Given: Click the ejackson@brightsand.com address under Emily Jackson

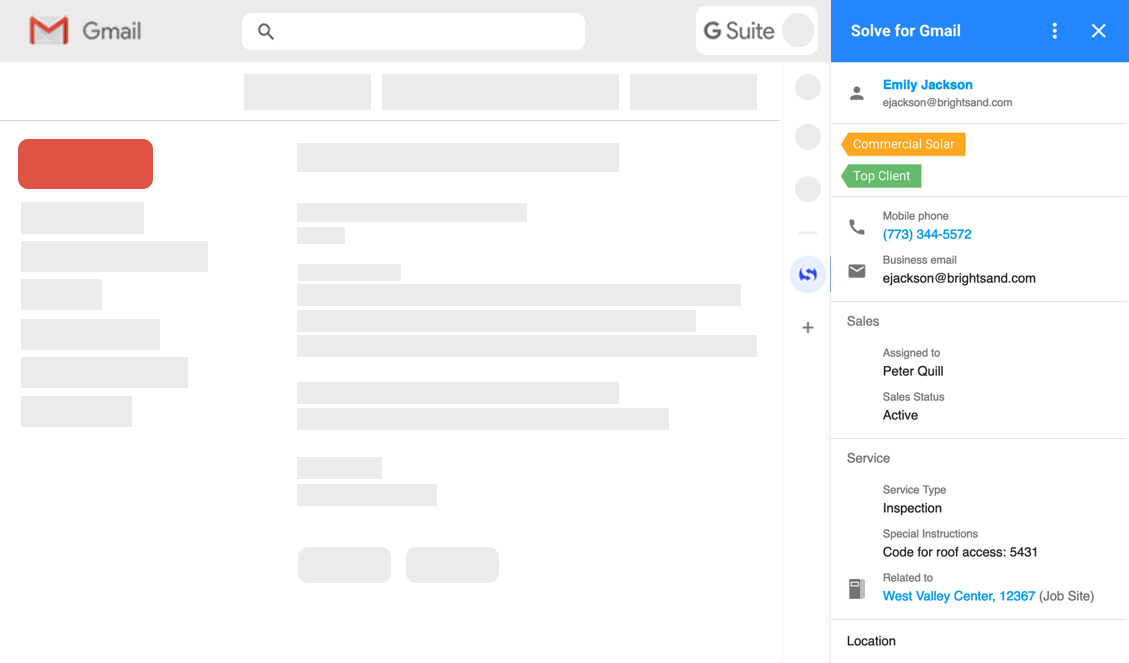Looking at the screenshot, I should pyautogui.click(x=948, y=103).
